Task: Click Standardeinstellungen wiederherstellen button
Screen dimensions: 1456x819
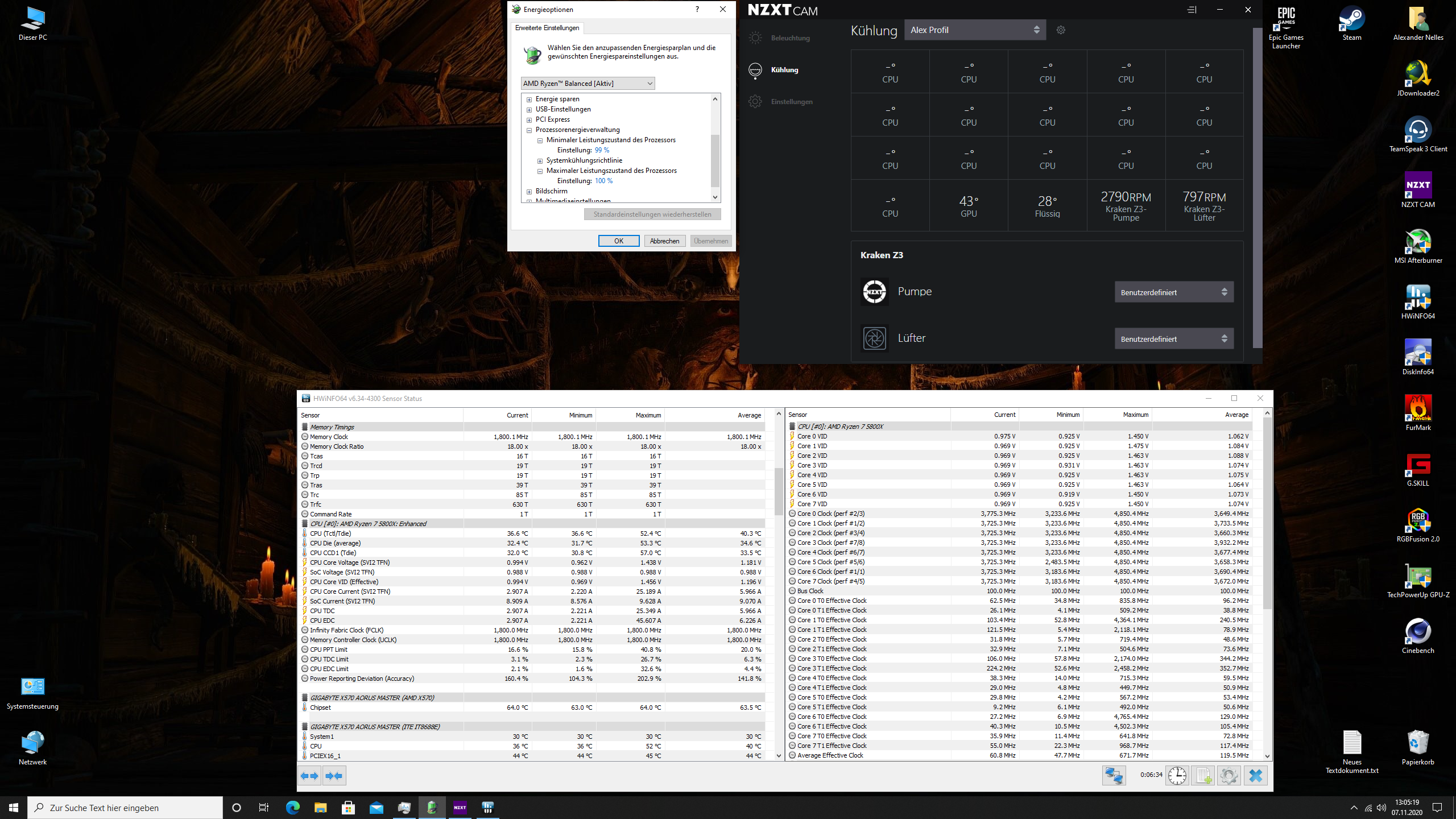Action: click(x=652, y=214)
